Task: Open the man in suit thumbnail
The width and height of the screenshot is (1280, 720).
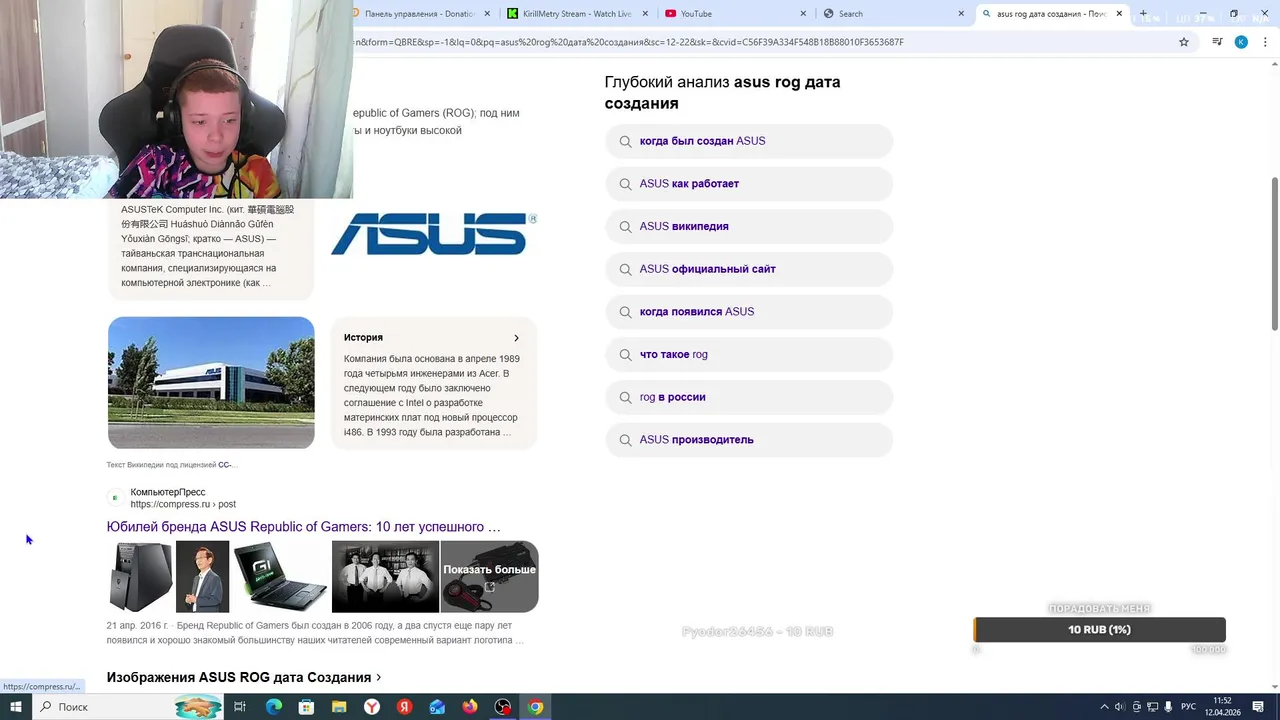Action: click(203, 577)
